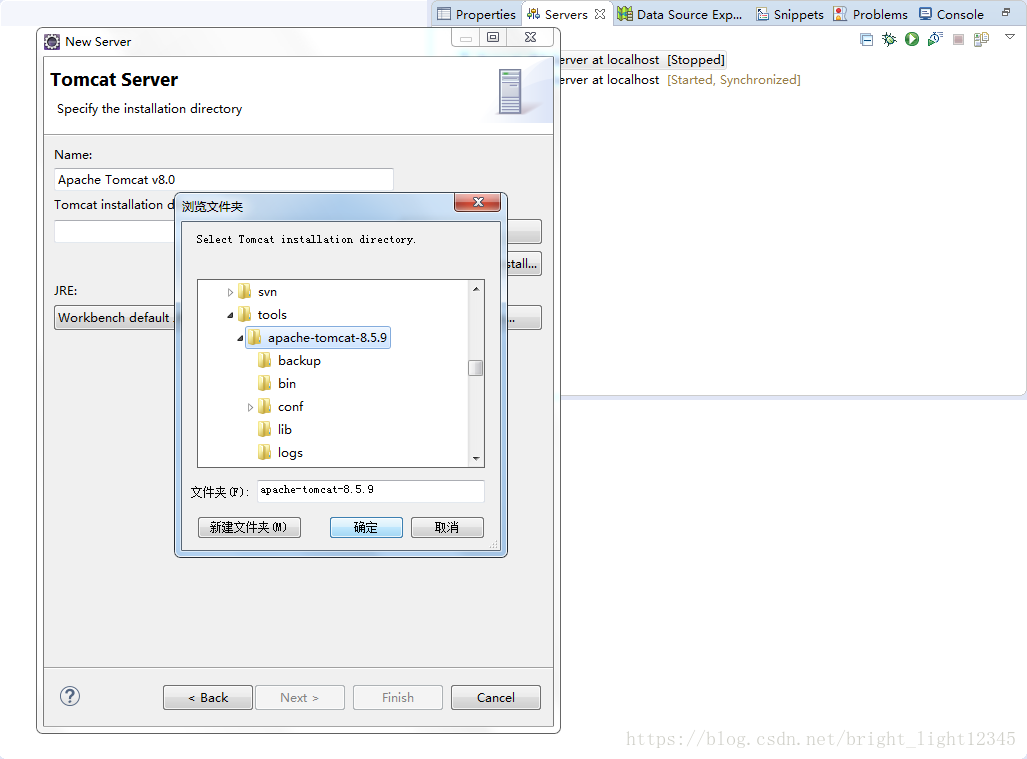The height and width of the screenshot is (759, 1027).
Task: Click the folder tree scroll down arrow
Action: pyautogui.click(x=476, y=458)
